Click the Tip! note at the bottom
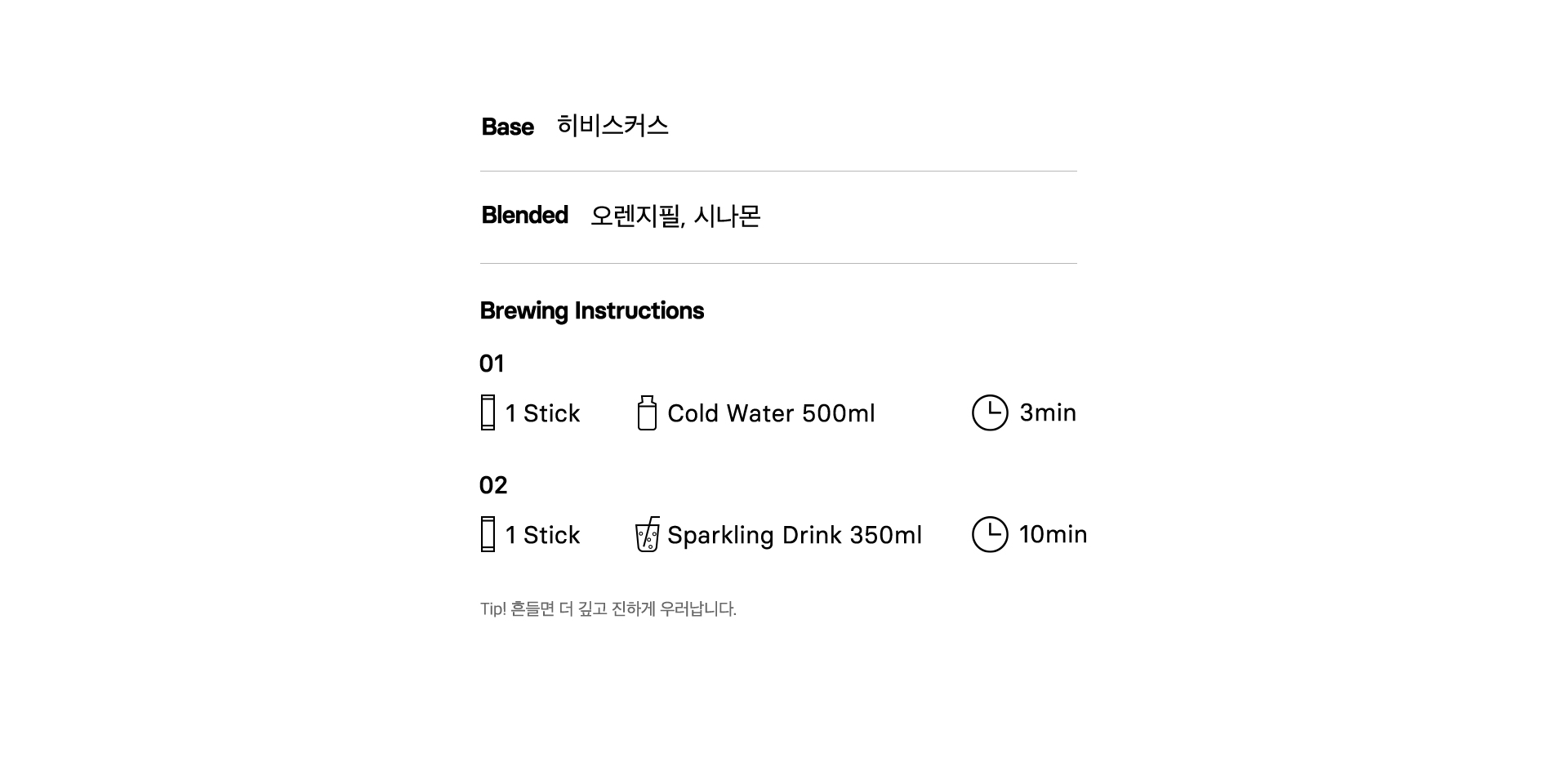The height and width of the screenshot is (780, 1568). 608,608
